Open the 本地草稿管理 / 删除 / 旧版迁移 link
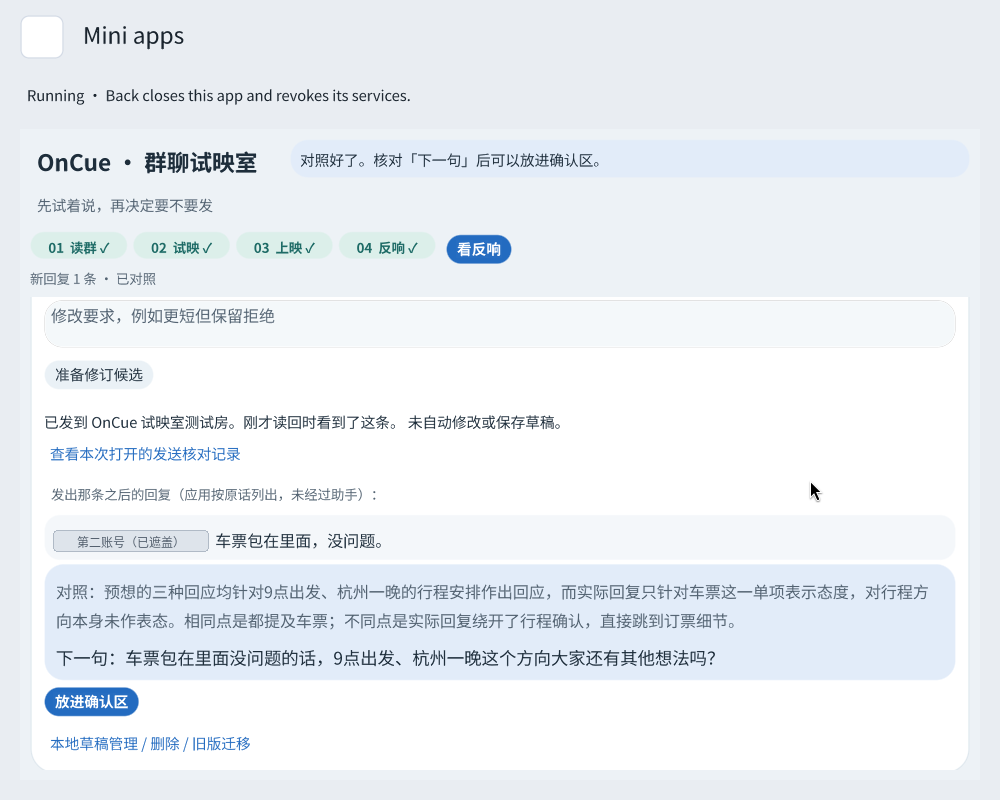This screenshot has height=800, width=1000. (151, 744)
